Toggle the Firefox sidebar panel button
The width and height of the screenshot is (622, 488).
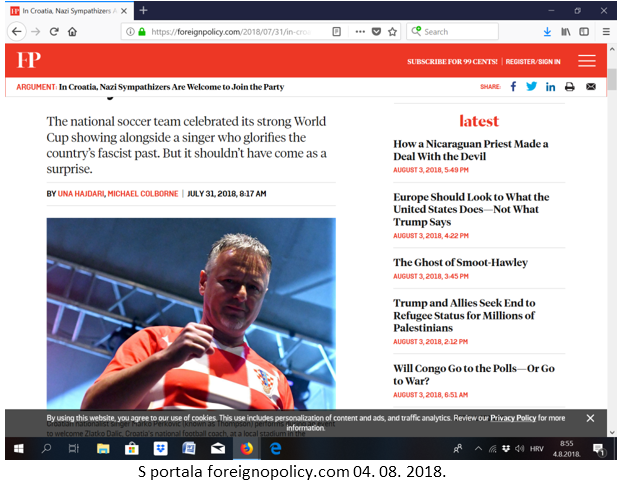click(585, 32)
